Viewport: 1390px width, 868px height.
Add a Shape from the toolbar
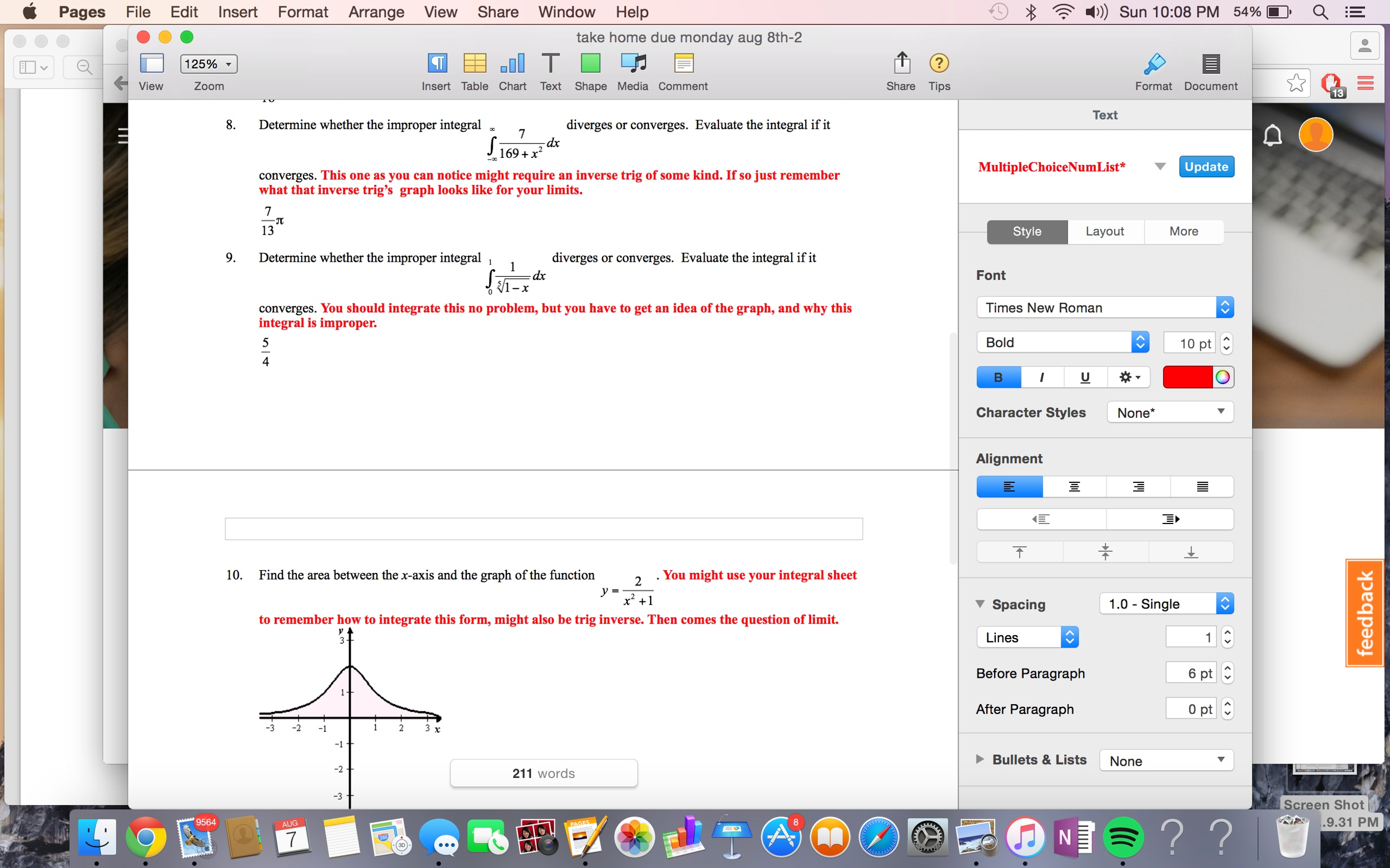590,63
